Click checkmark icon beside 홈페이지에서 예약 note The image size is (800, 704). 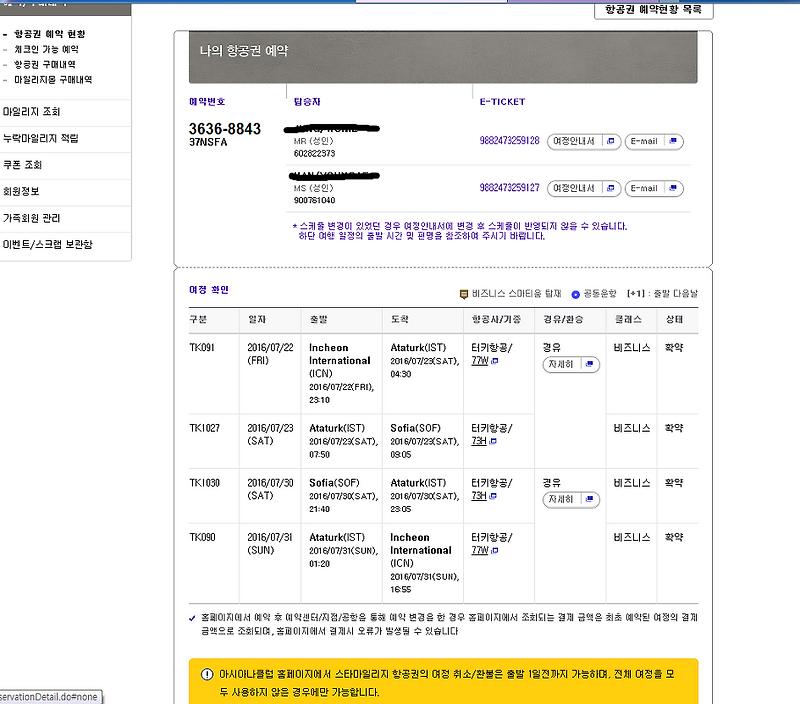coord(192,618)
